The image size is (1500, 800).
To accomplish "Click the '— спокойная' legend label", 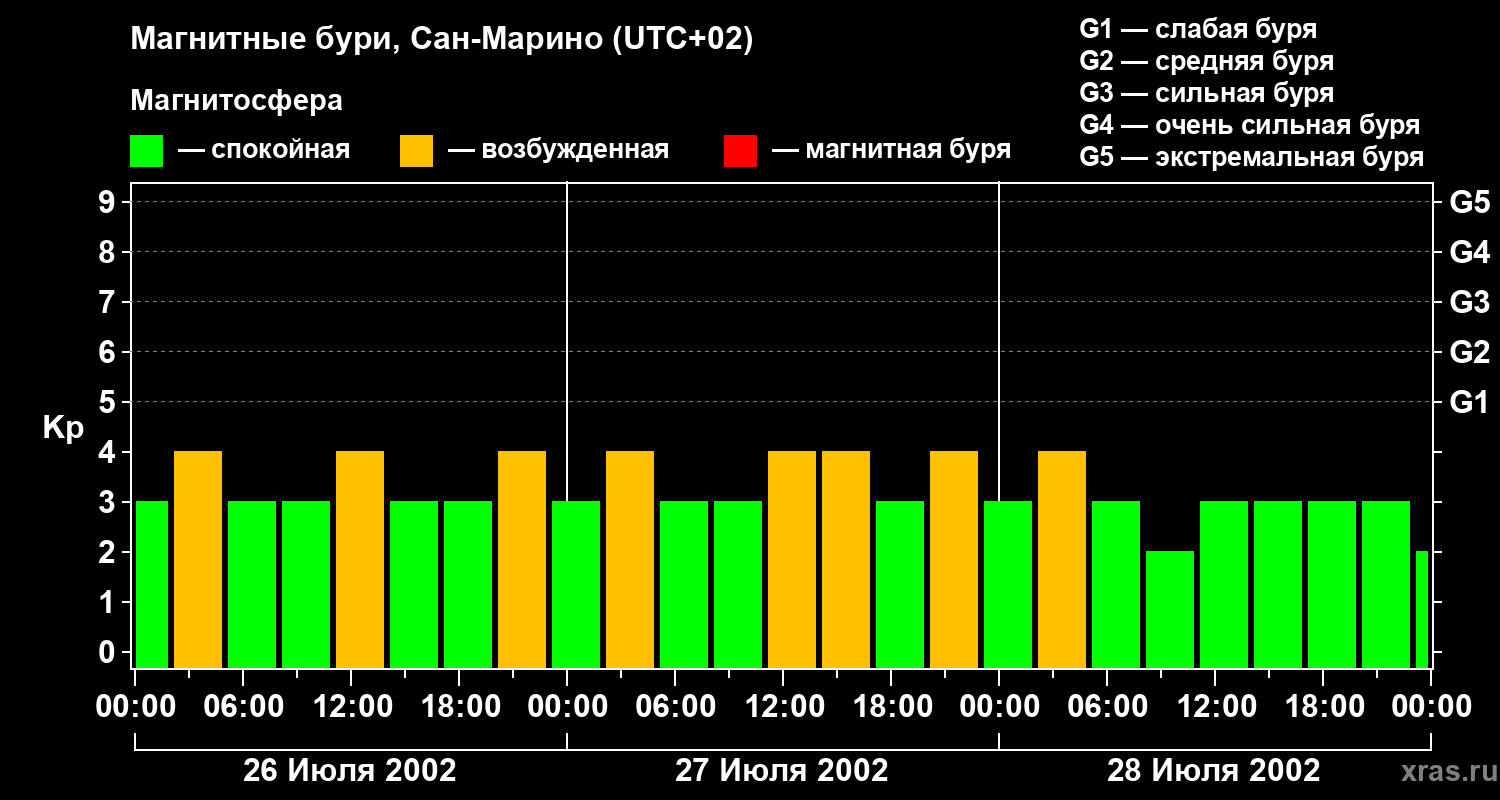I will pyautogui.click(x=264, y=150).
